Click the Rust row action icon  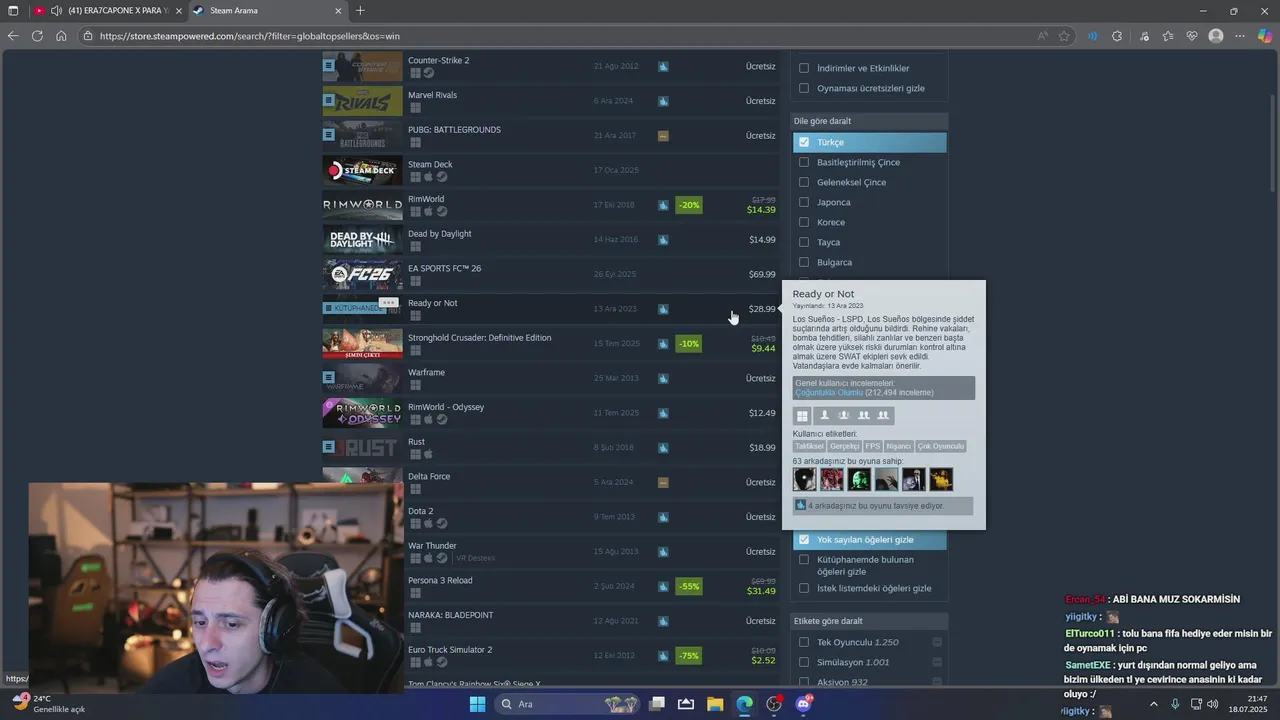pyautogui.click(x=328, y=447)
